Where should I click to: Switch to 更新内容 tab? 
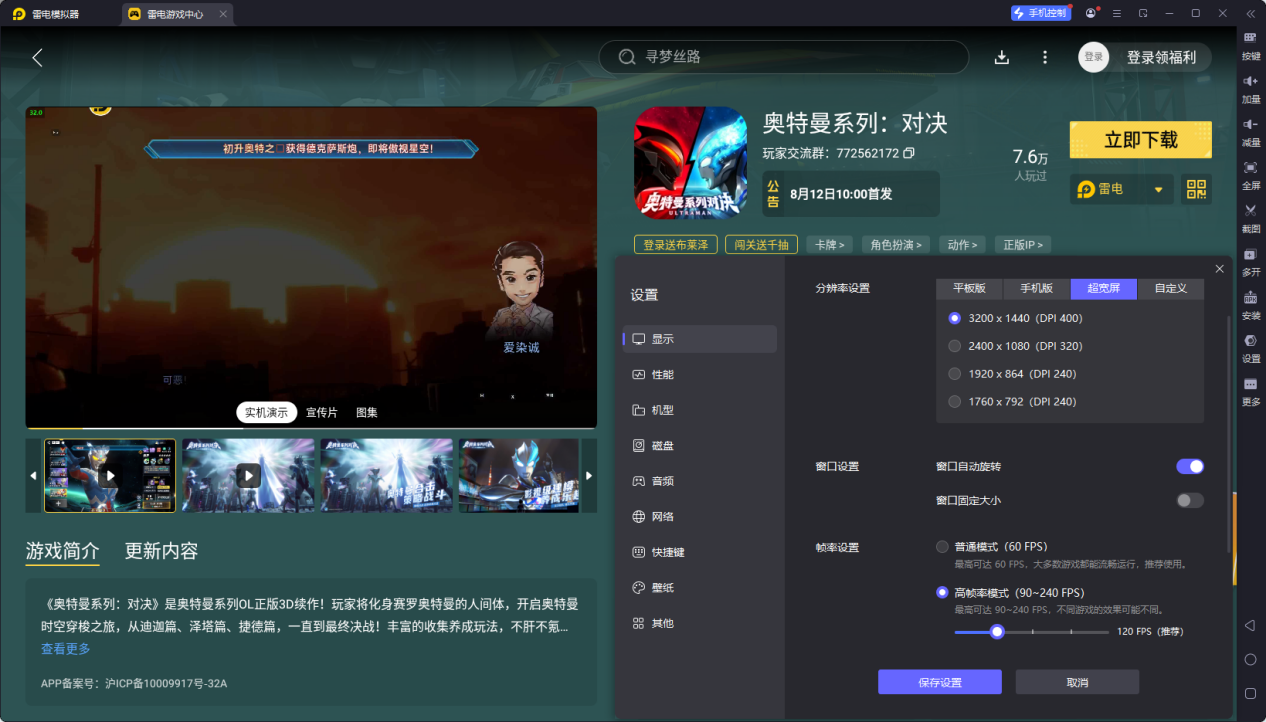[x=161, y=551]
